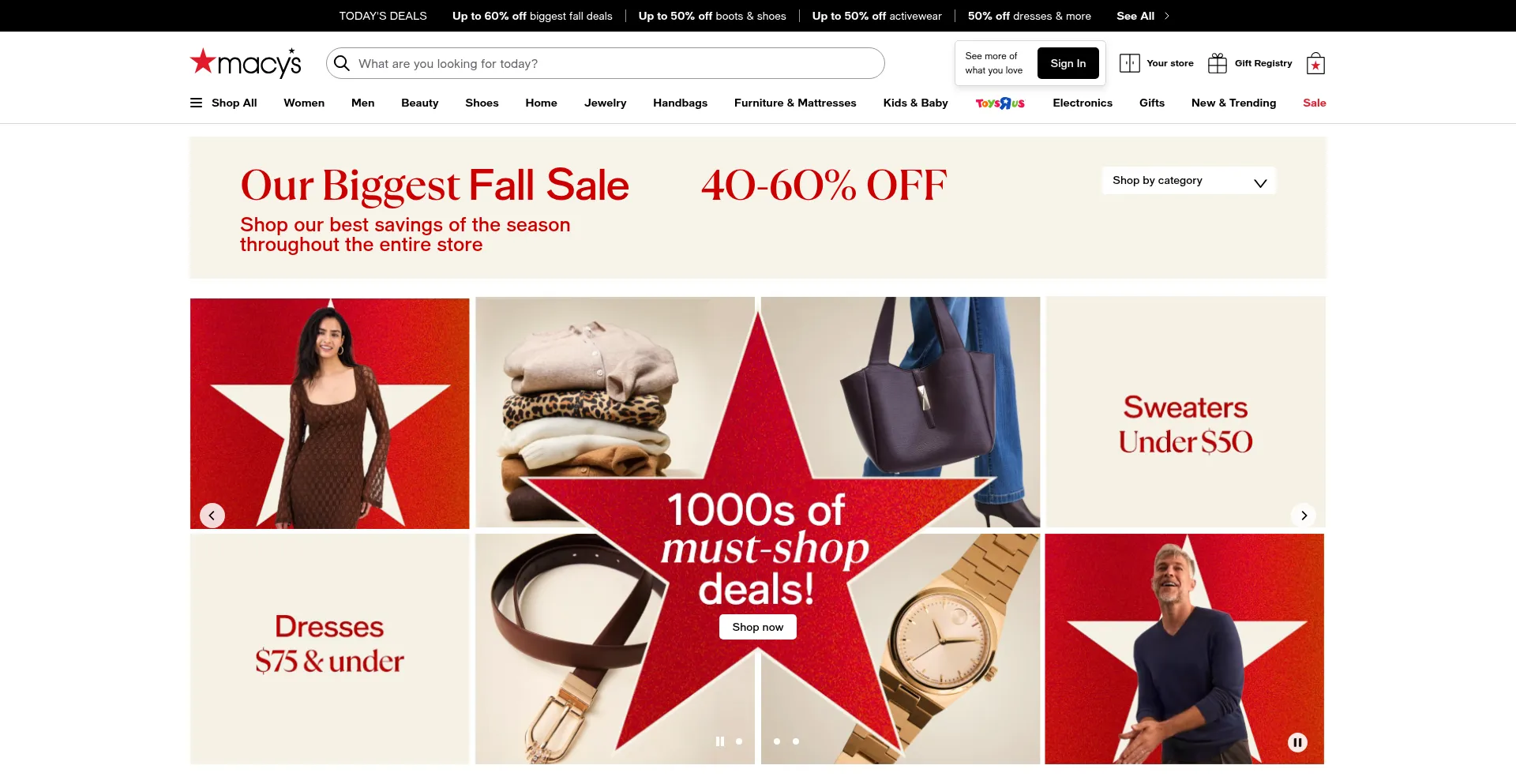Screen dimensions: 1516x784
Task: Click the Sign In button
Action: click(x=1068, y=63)
